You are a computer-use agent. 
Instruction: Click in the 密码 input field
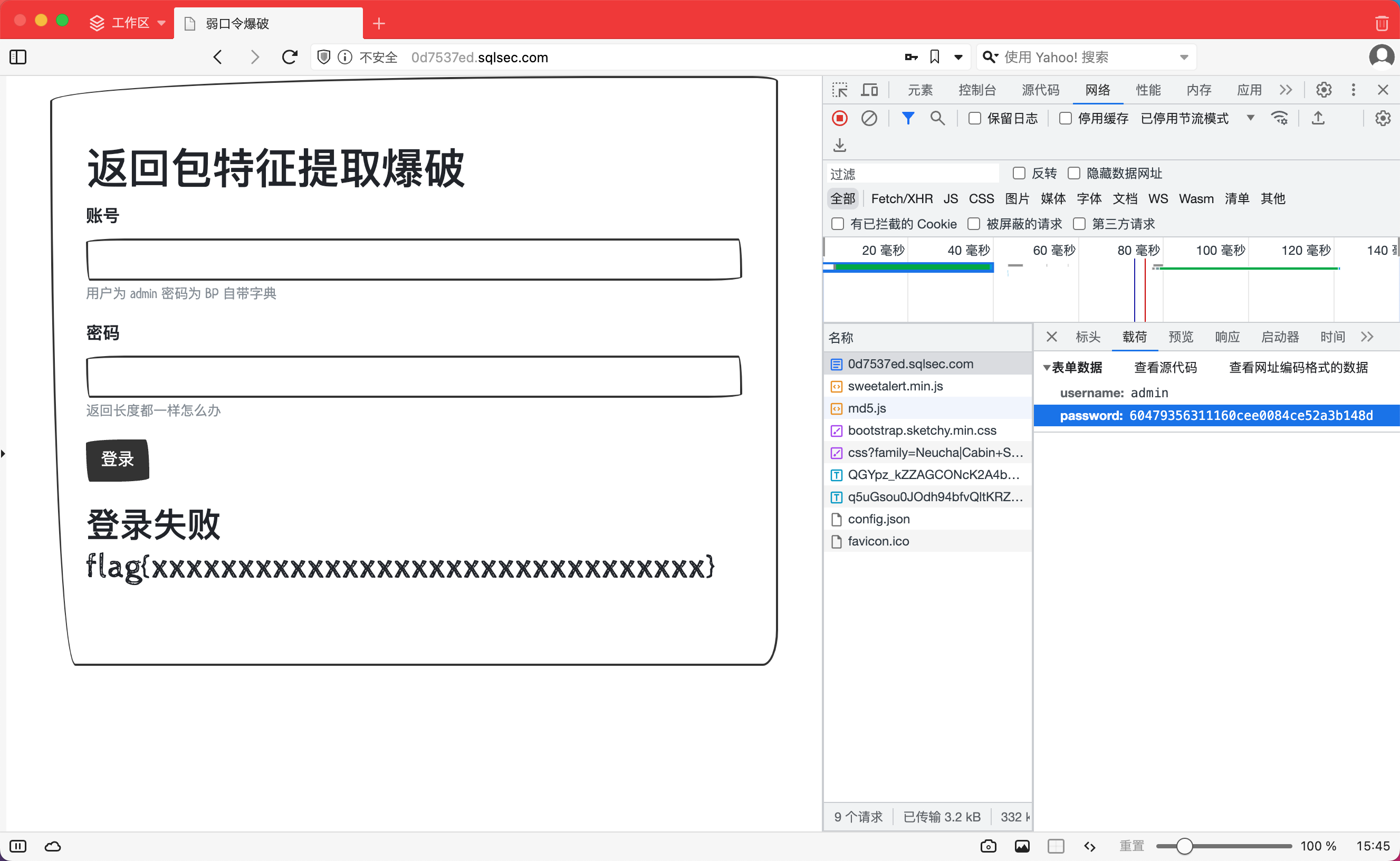coord(414,376)
